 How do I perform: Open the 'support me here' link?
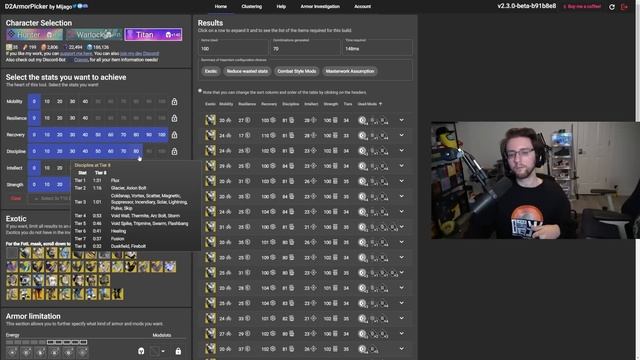tap(76, 53)
